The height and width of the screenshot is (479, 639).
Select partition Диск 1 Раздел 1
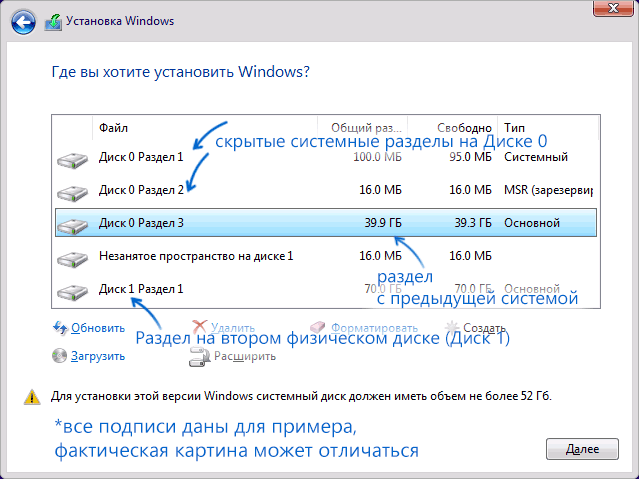(x=326, y=289)
